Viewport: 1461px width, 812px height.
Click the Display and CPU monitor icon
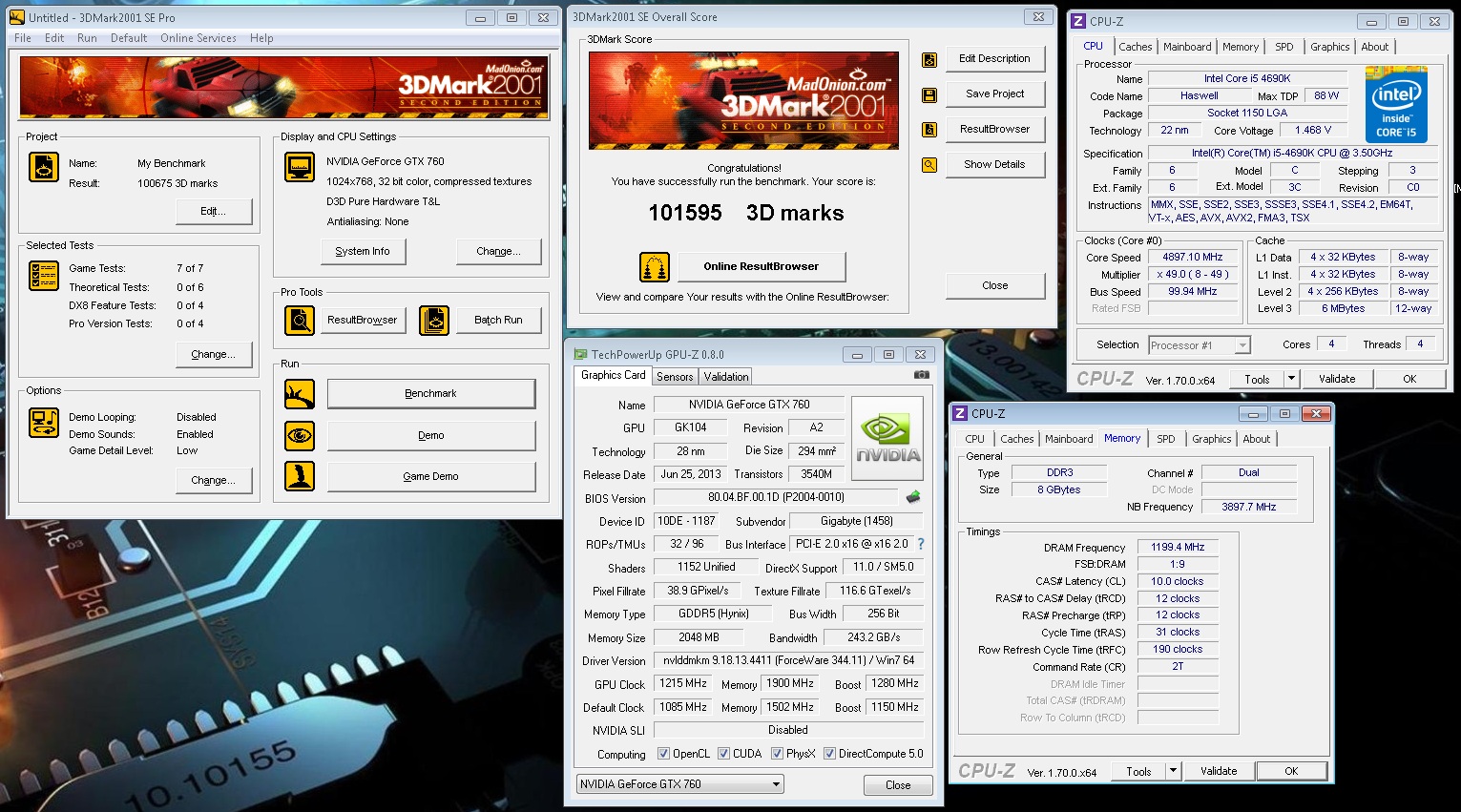pyautogui.click(x=300, y=167)
